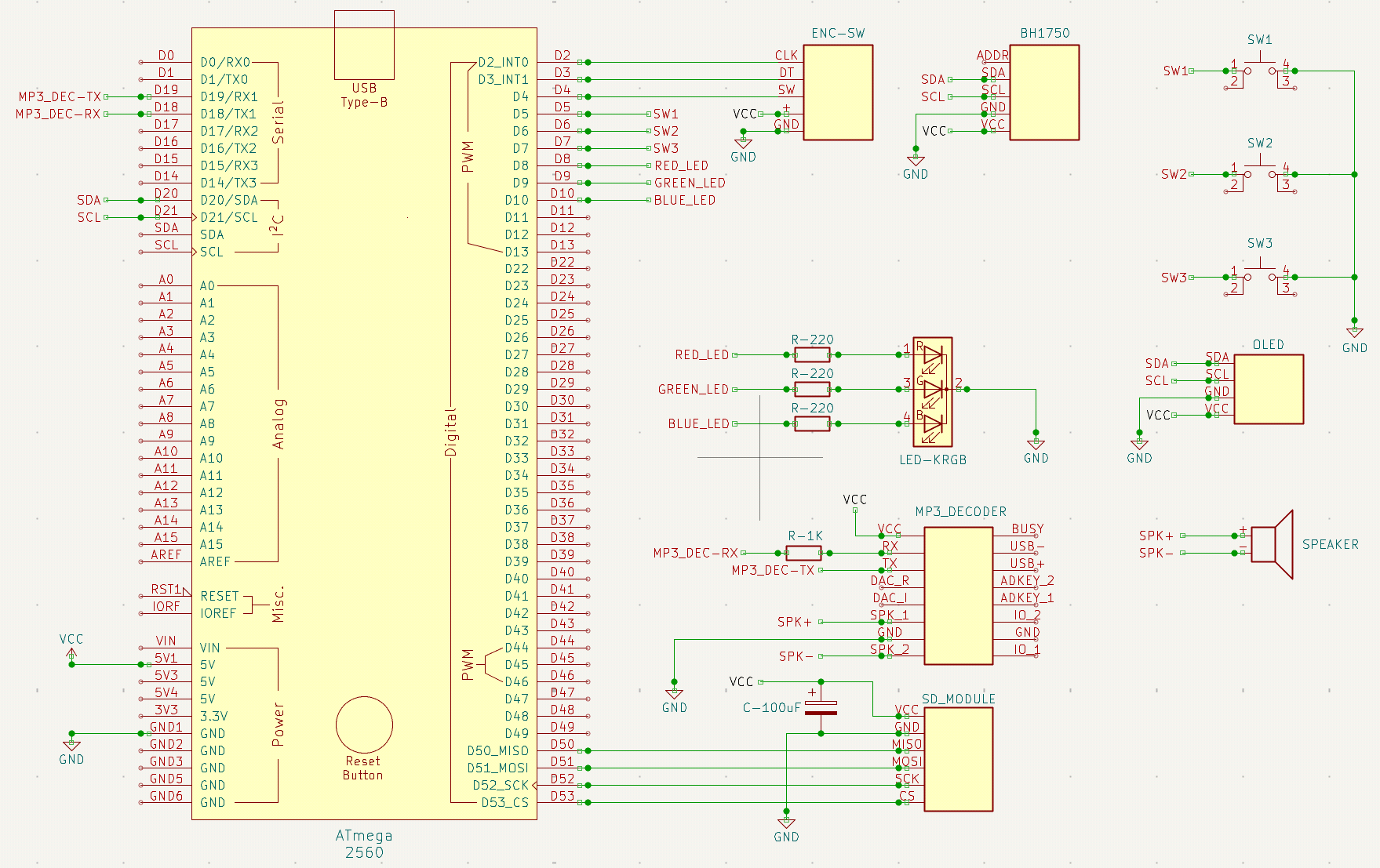The height and width of the screenshot is (868, 1380).
Task: Click the RED_LED label at pin D8
Action: [682, 165]
